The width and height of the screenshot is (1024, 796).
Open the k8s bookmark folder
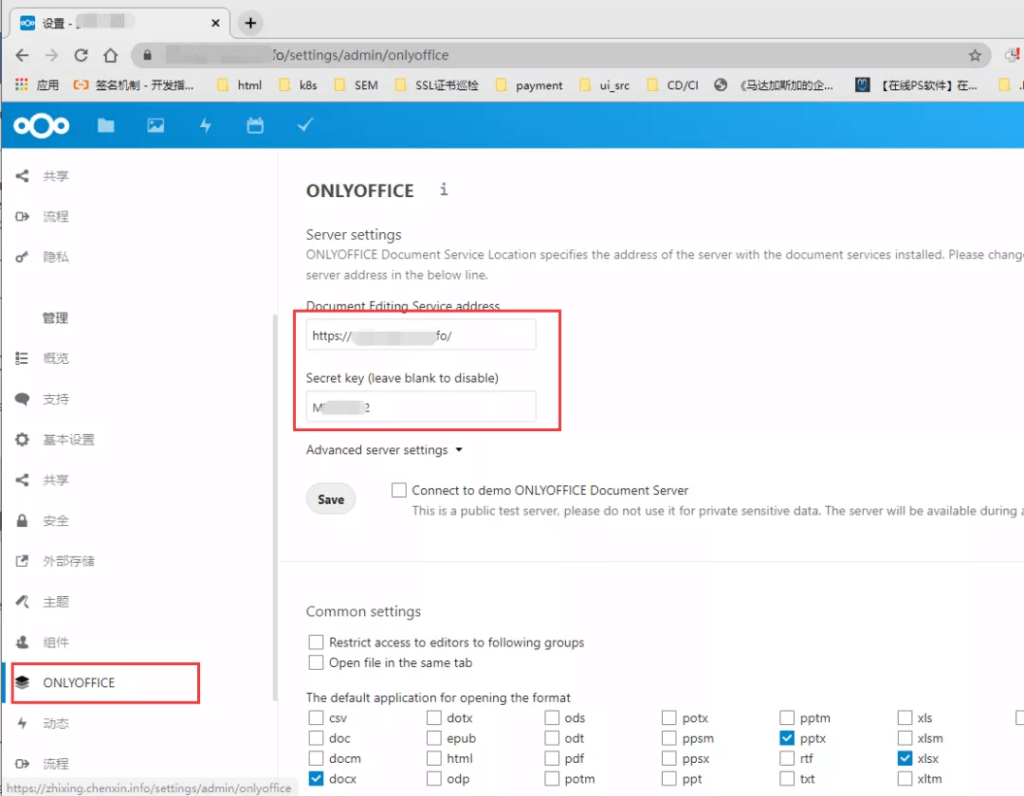pos(298,85)
